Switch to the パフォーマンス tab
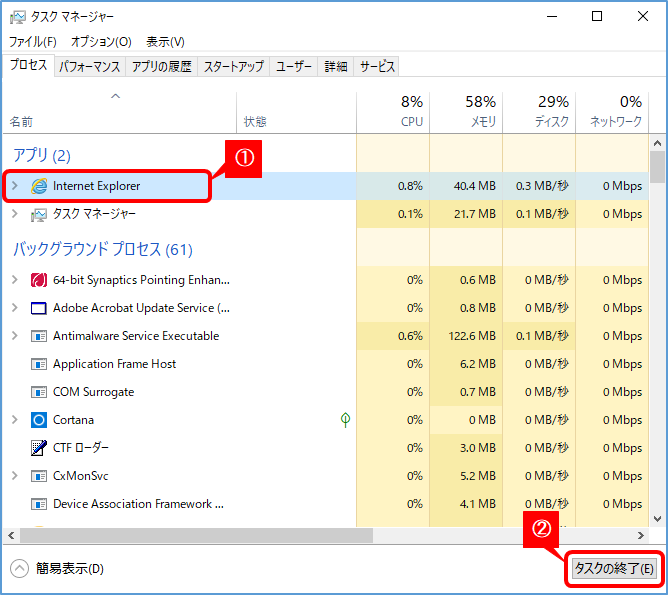This screenshot has width=668, height=595. pos(89,67)
